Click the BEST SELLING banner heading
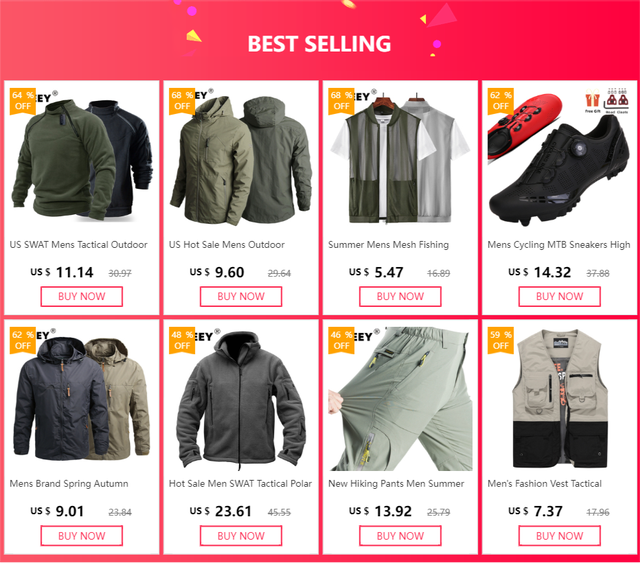Viewport: 640px width, 563px height. click(x=319, y=44)
